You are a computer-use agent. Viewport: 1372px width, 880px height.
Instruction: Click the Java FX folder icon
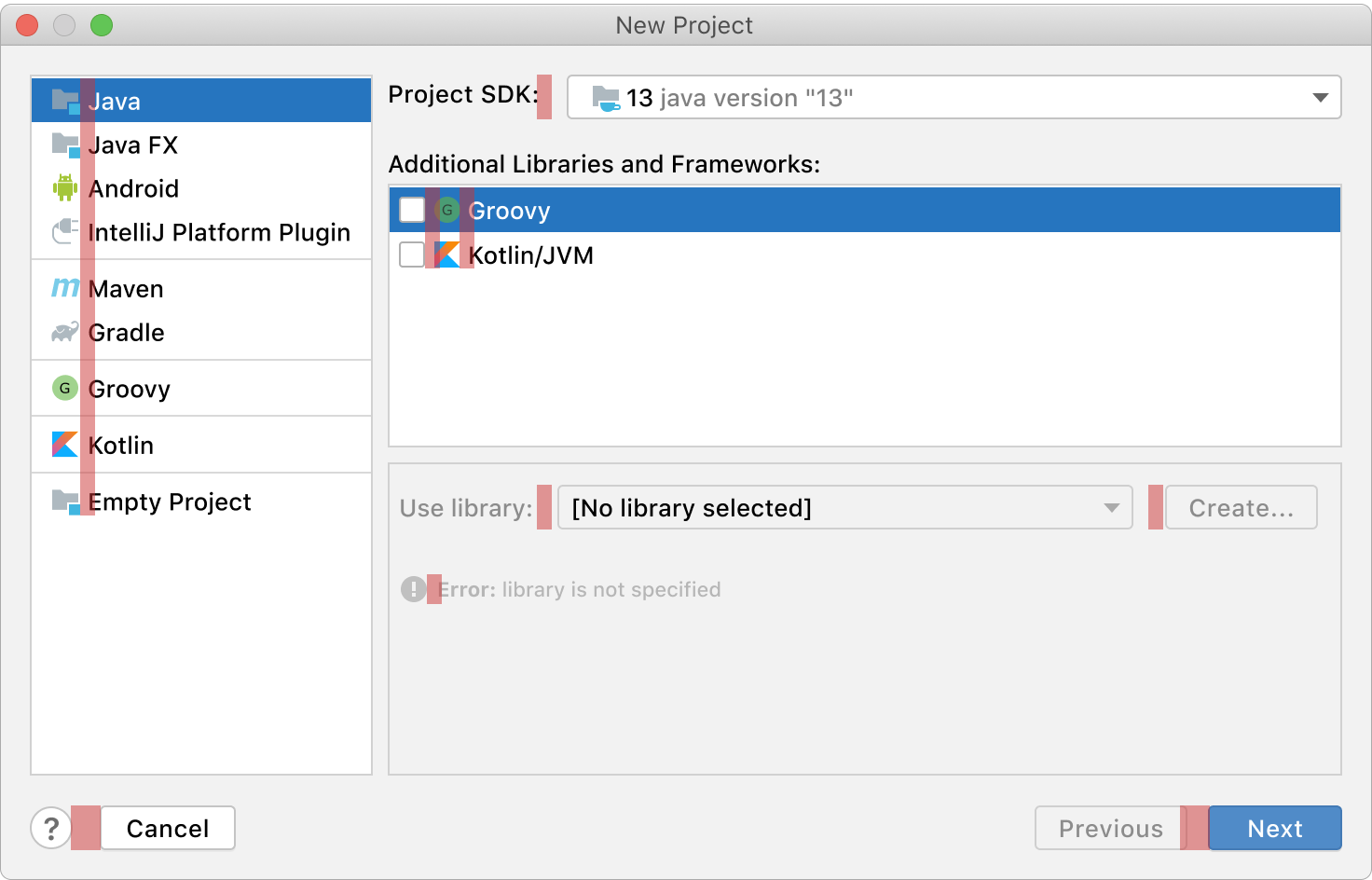[65, 145]
